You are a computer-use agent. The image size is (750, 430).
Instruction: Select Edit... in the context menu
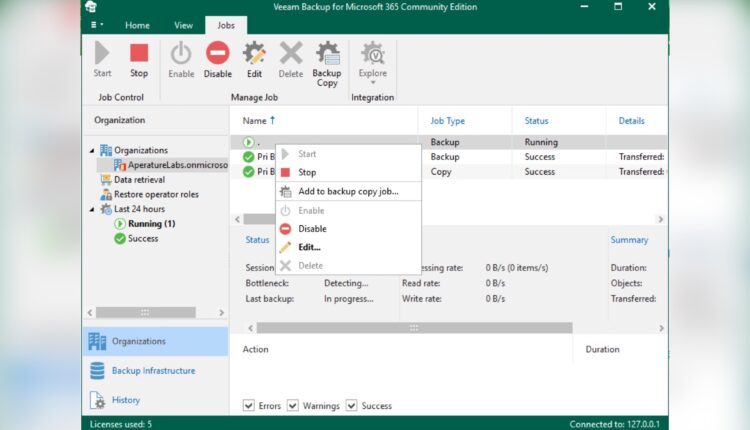(x=348, y=247)
